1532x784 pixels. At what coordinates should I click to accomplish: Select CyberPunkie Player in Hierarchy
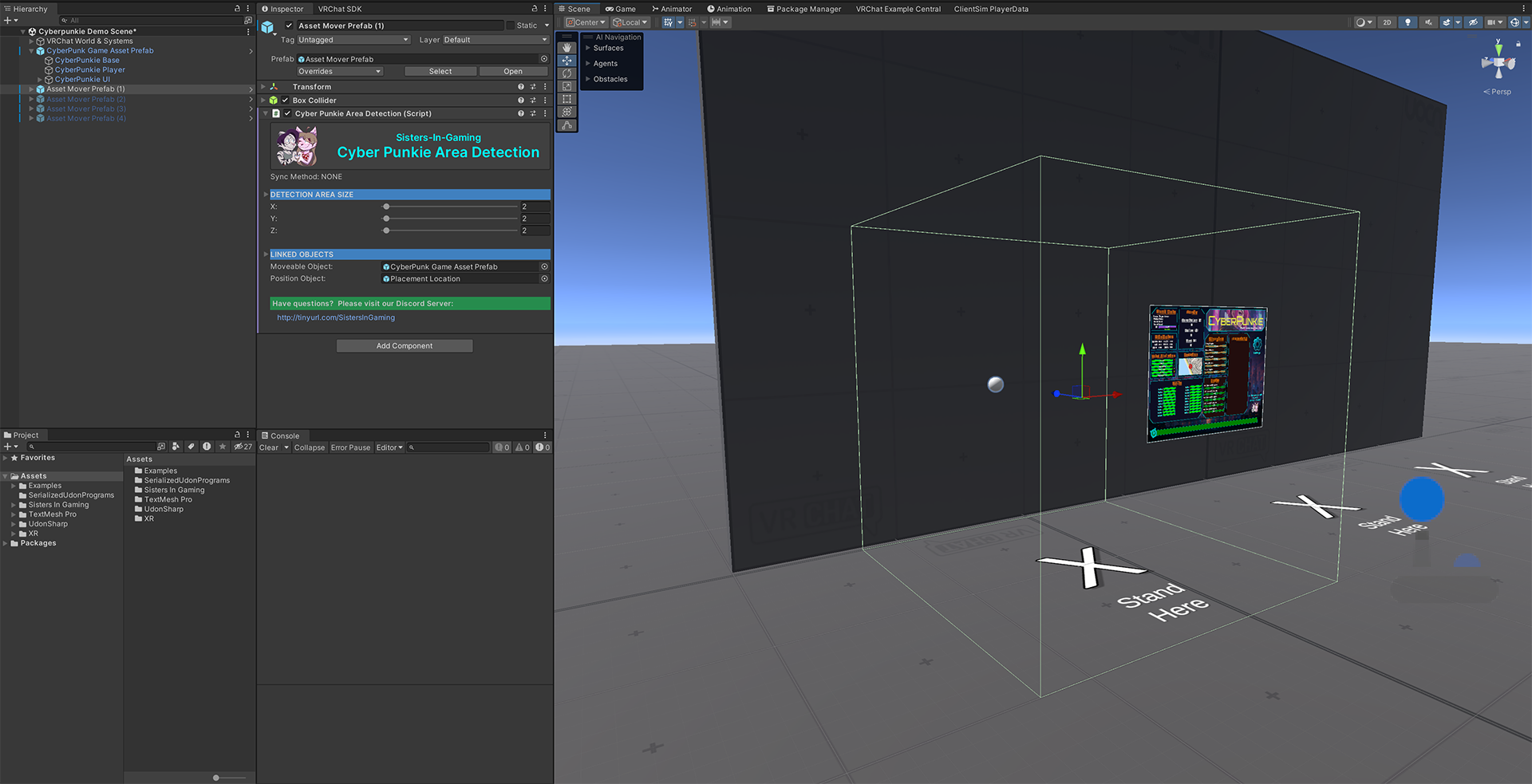tap(89, 69)
